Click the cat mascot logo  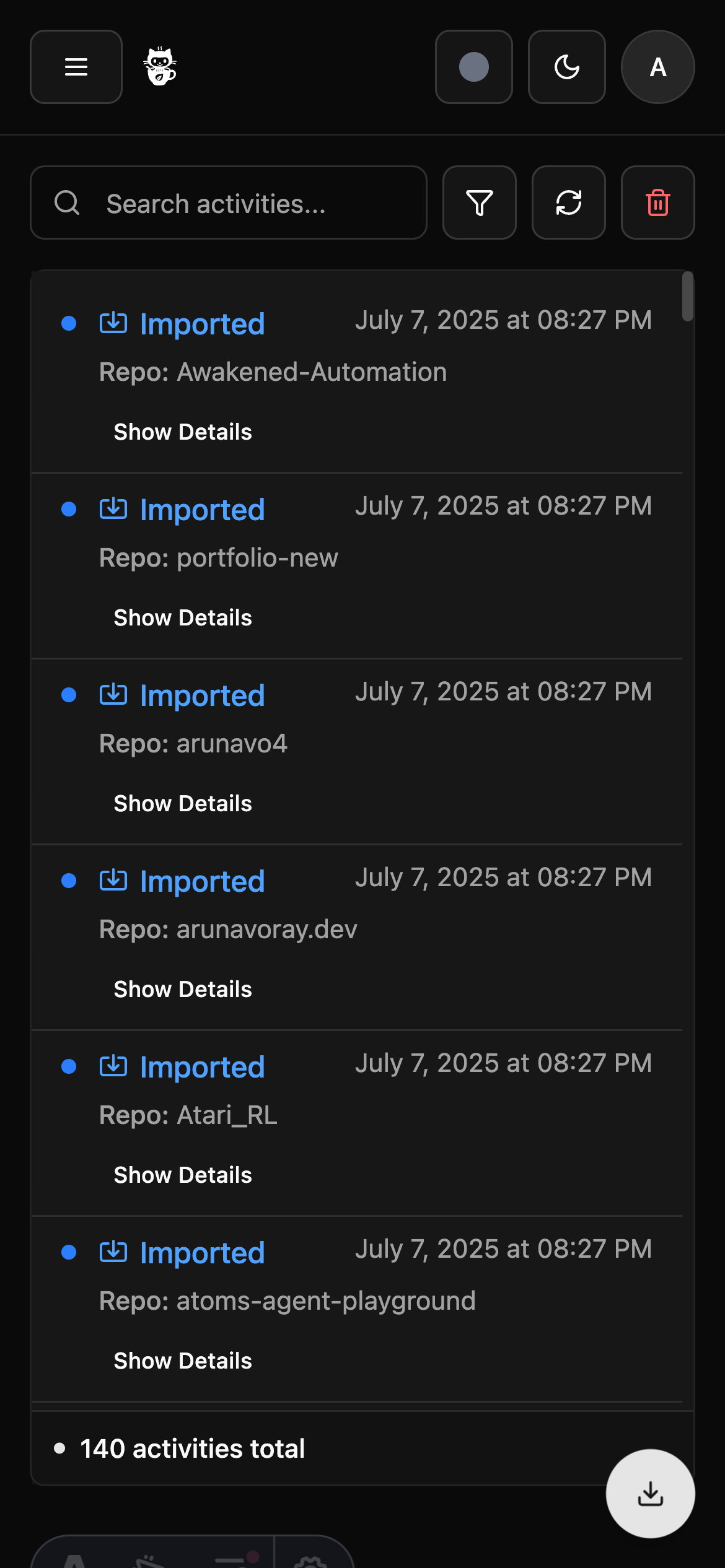coord(160,67)
